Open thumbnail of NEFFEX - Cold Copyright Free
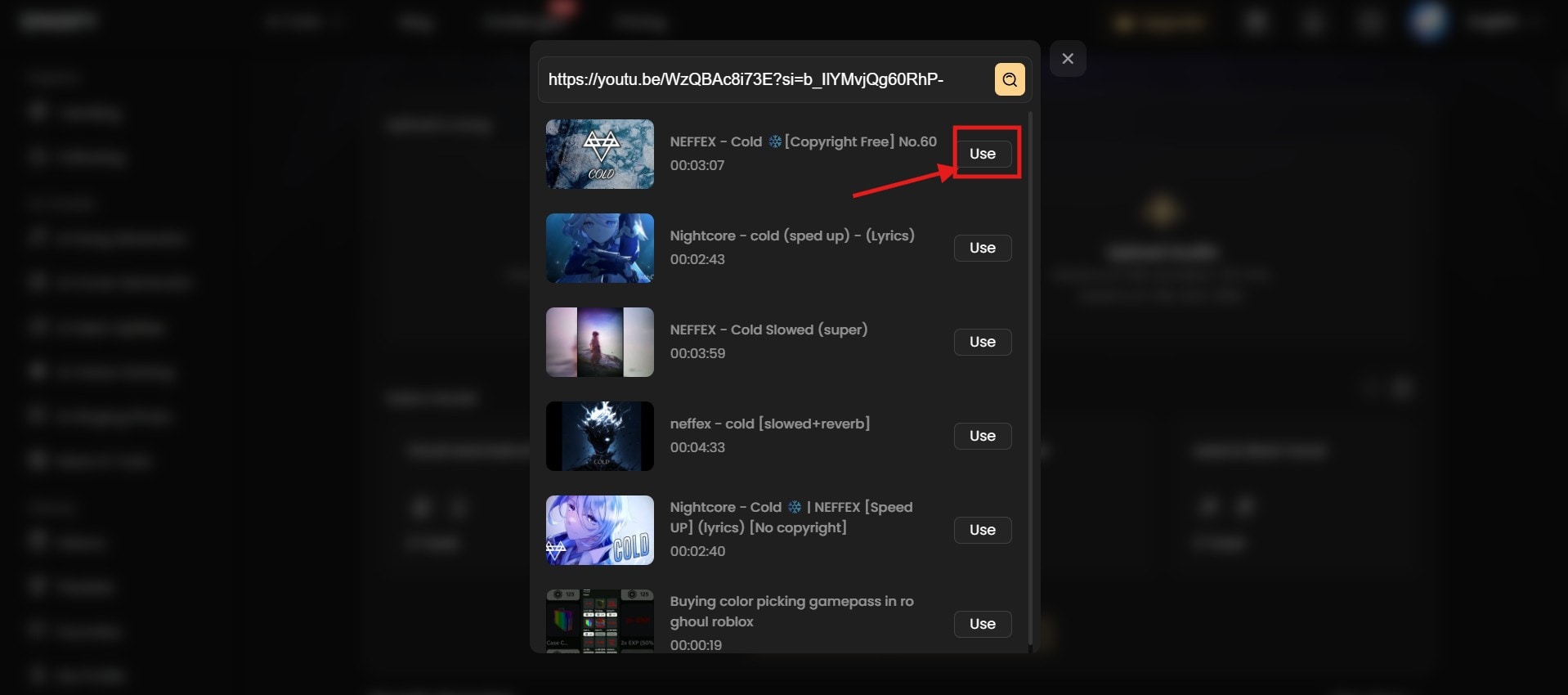This screenshot has width=1568, height=695. [x=600, y=155]
